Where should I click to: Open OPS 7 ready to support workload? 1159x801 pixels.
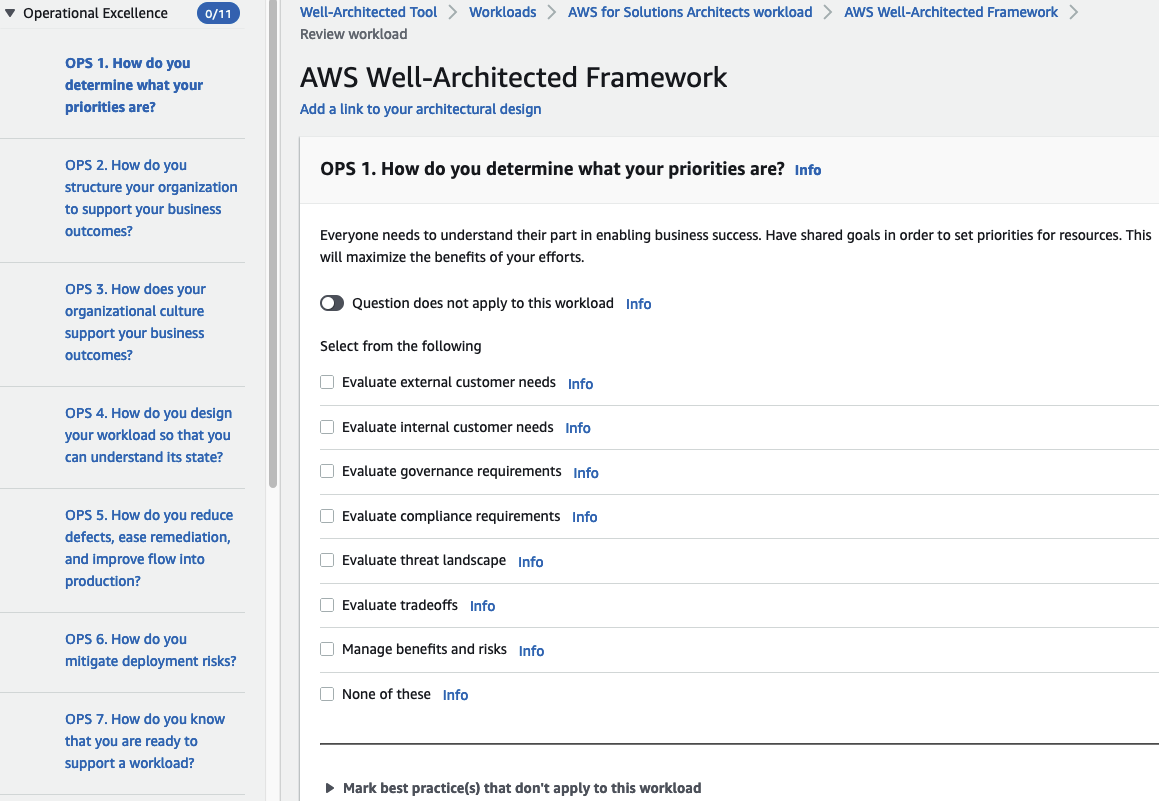pos(145,741)
